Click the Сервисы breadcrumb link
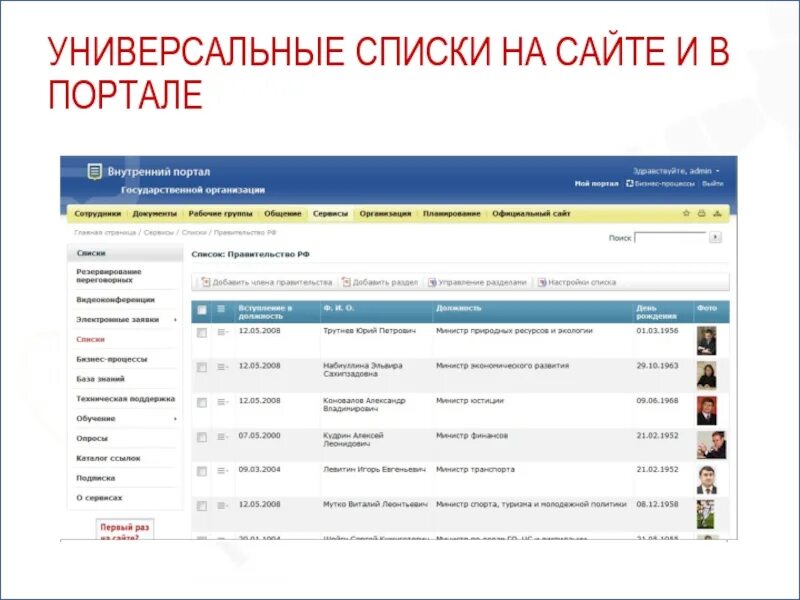This screenshot has height=600, width=800. click(x=159, y=233)
